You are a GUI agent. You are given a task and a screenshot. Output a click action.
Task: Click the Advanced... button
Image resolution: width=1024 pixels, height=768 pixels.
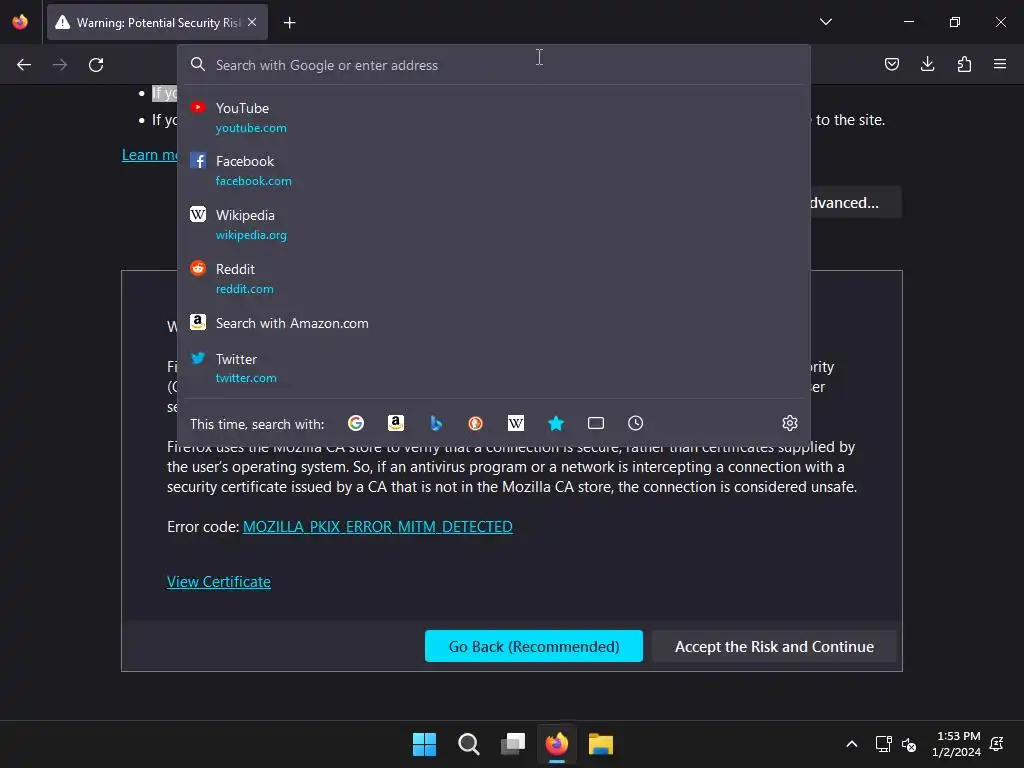[856, 202]
